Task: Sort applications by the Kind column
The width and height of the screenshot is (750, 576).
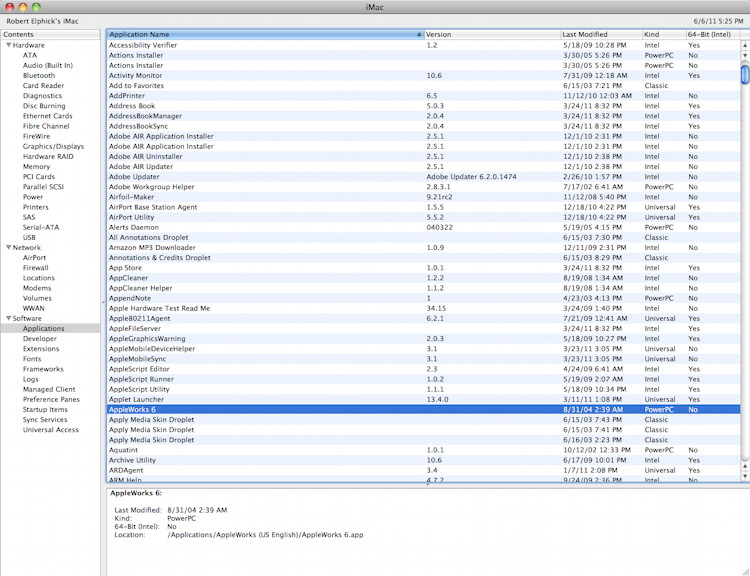Action: click(662, 34)
